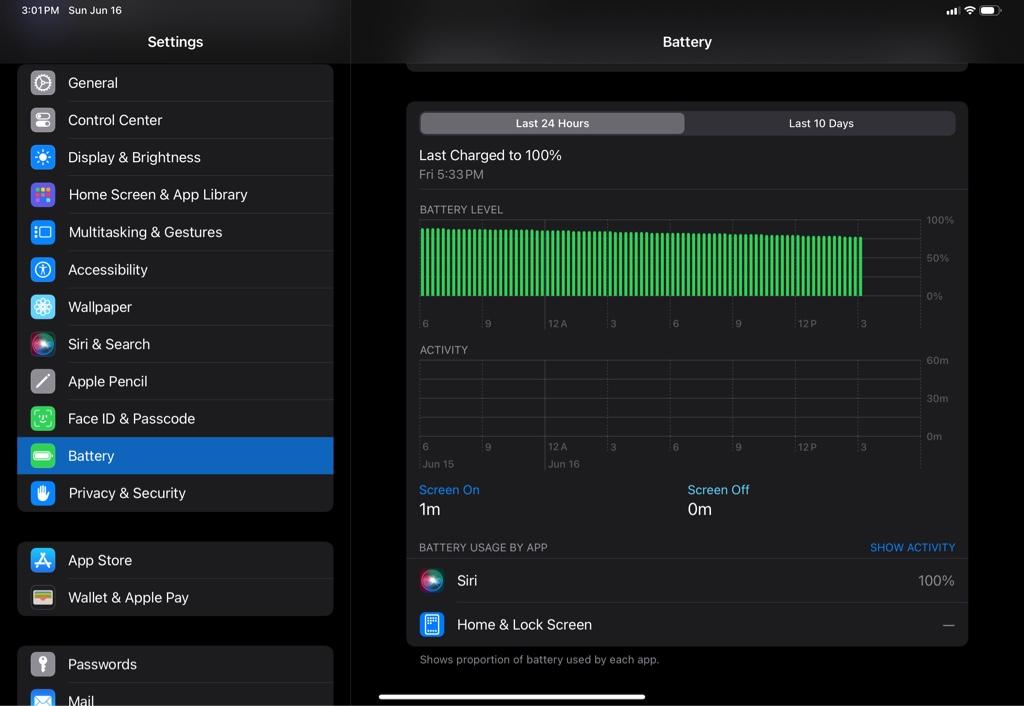
Task: Tap a bar in Battery Level chart
Action: tap(641, 263)
